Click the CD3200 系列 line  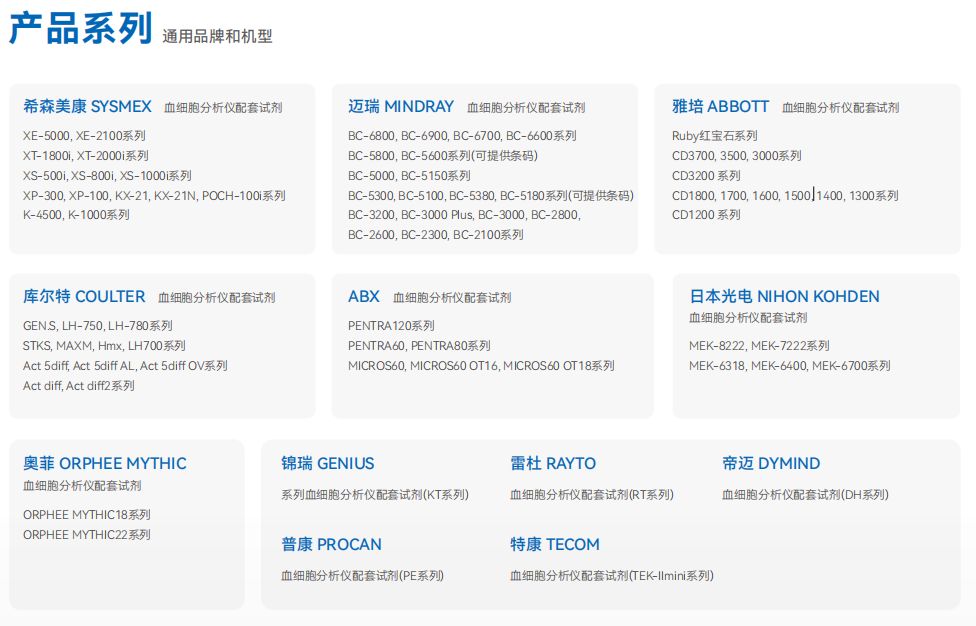(x=706, y=175)
